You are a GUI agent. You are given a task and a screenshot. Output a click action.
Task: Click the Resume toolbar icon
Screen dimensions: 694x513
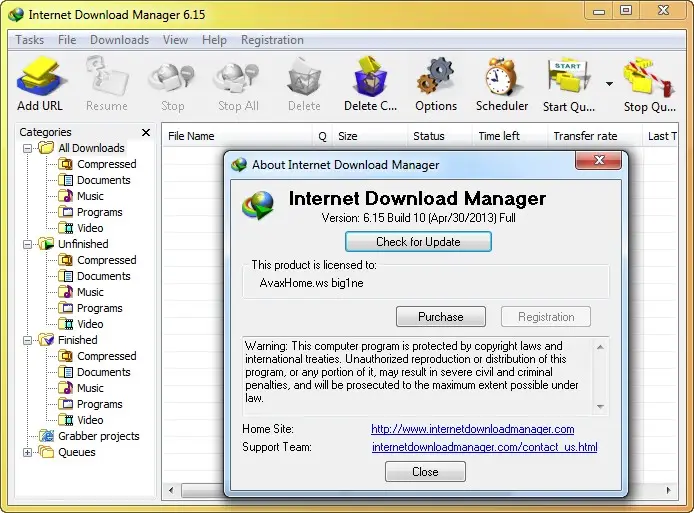[x=107, y=76]
